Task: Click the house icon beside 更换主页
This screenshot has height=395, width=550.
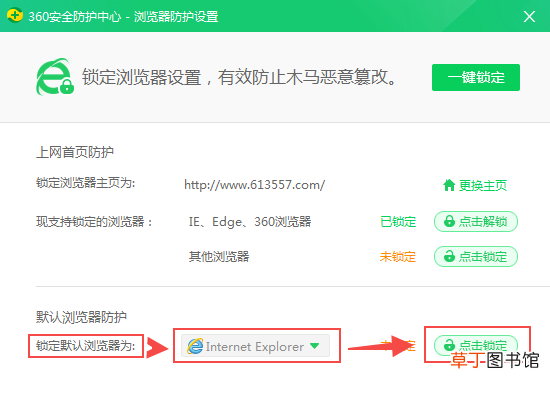Action: (x=449, y=185)
